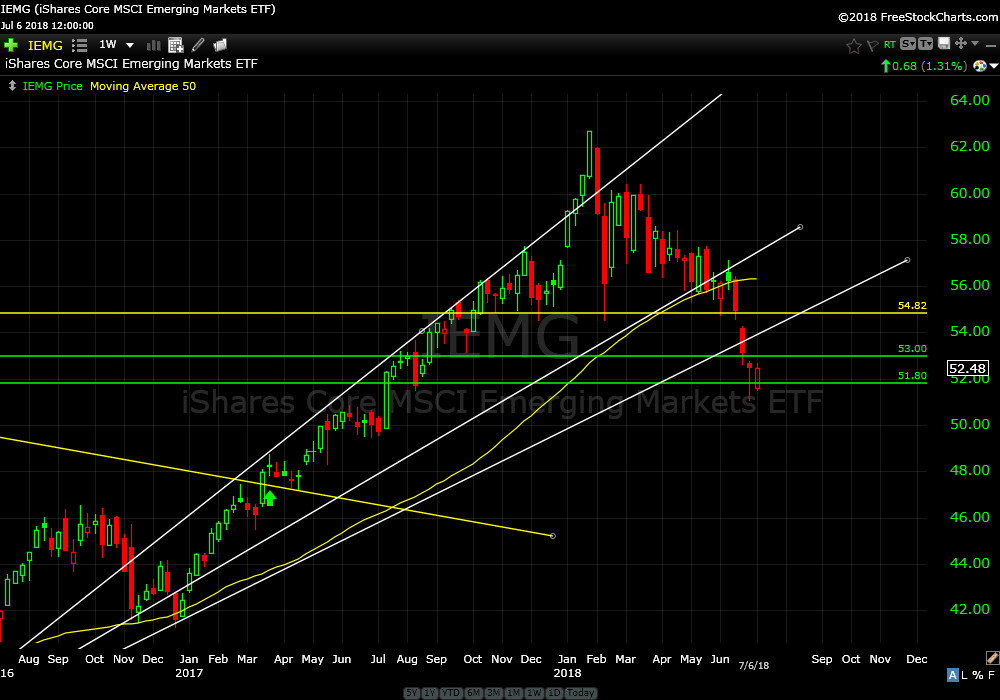Expand the 1W timeframe dropdown
The image size is (1000, 700).
click(x=130, y=45)
